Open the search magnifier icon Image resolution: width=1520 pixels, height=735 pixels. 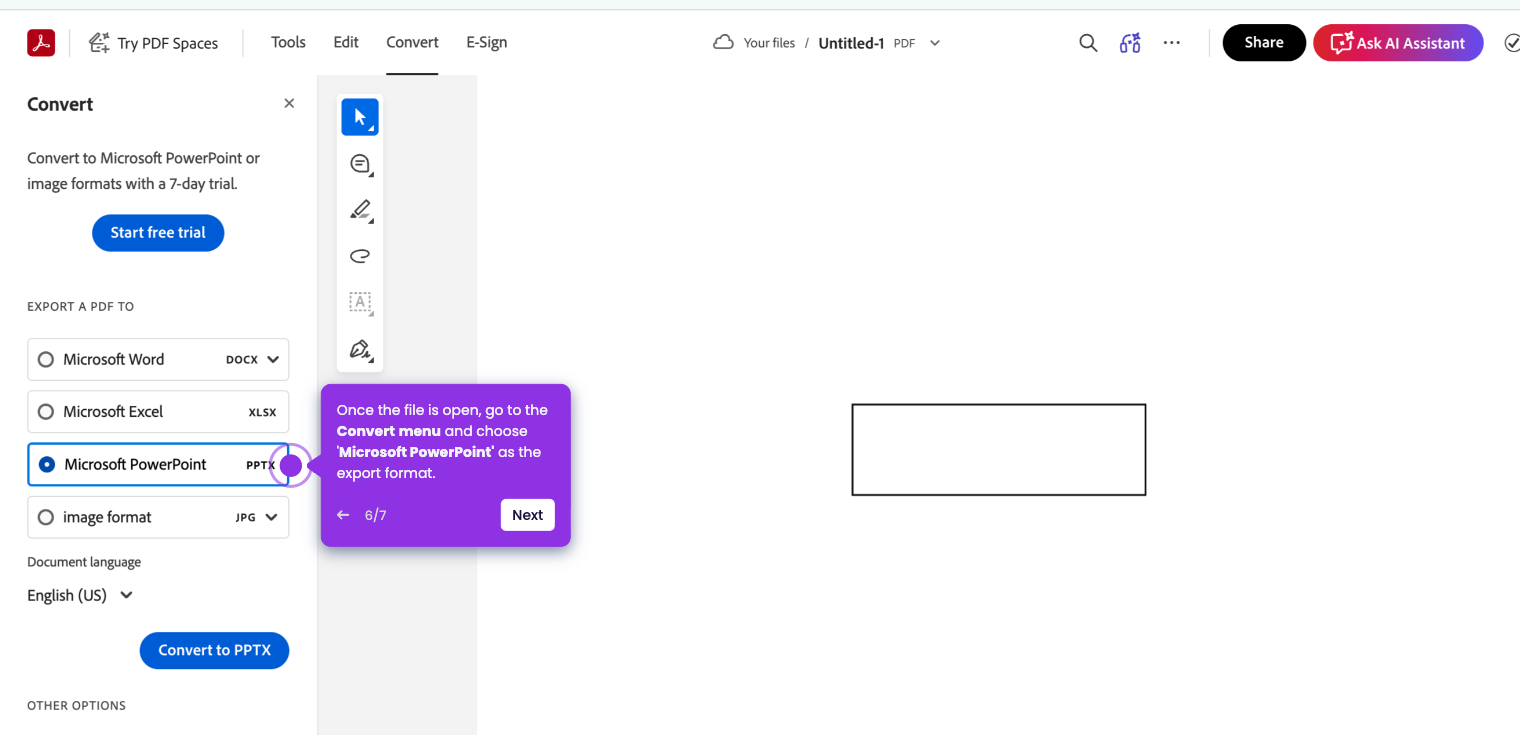point(1088,43)
